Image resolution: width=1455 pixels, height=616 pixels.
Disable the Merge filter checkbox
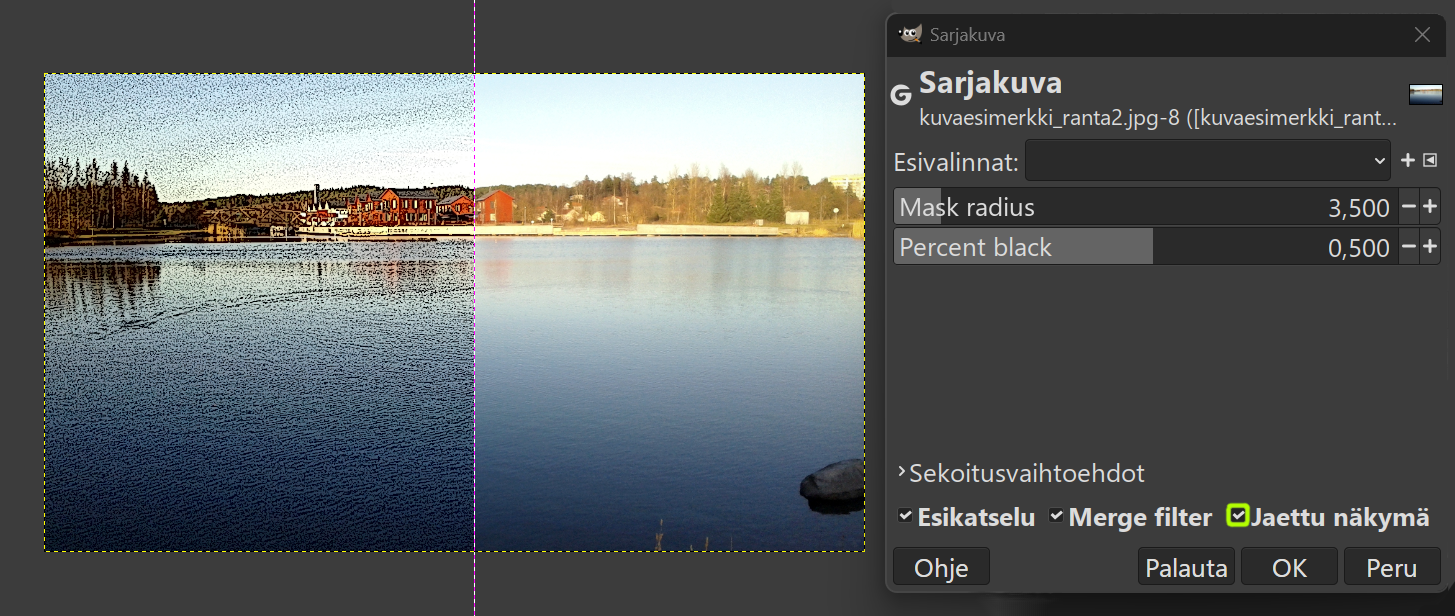(1056, 516)
